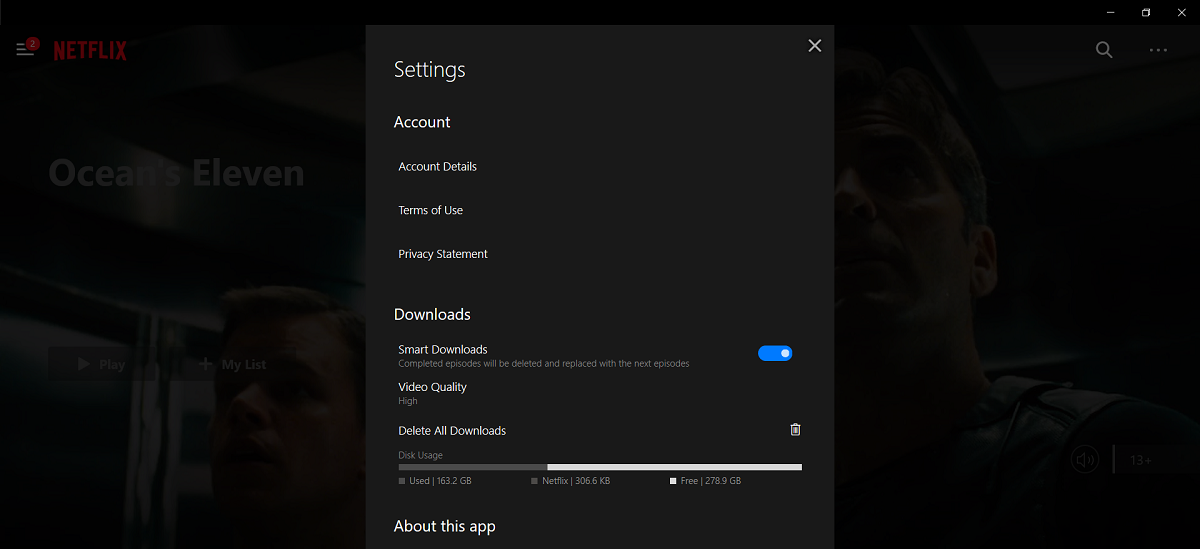Click the Disk Usage bar

point(600,467)
